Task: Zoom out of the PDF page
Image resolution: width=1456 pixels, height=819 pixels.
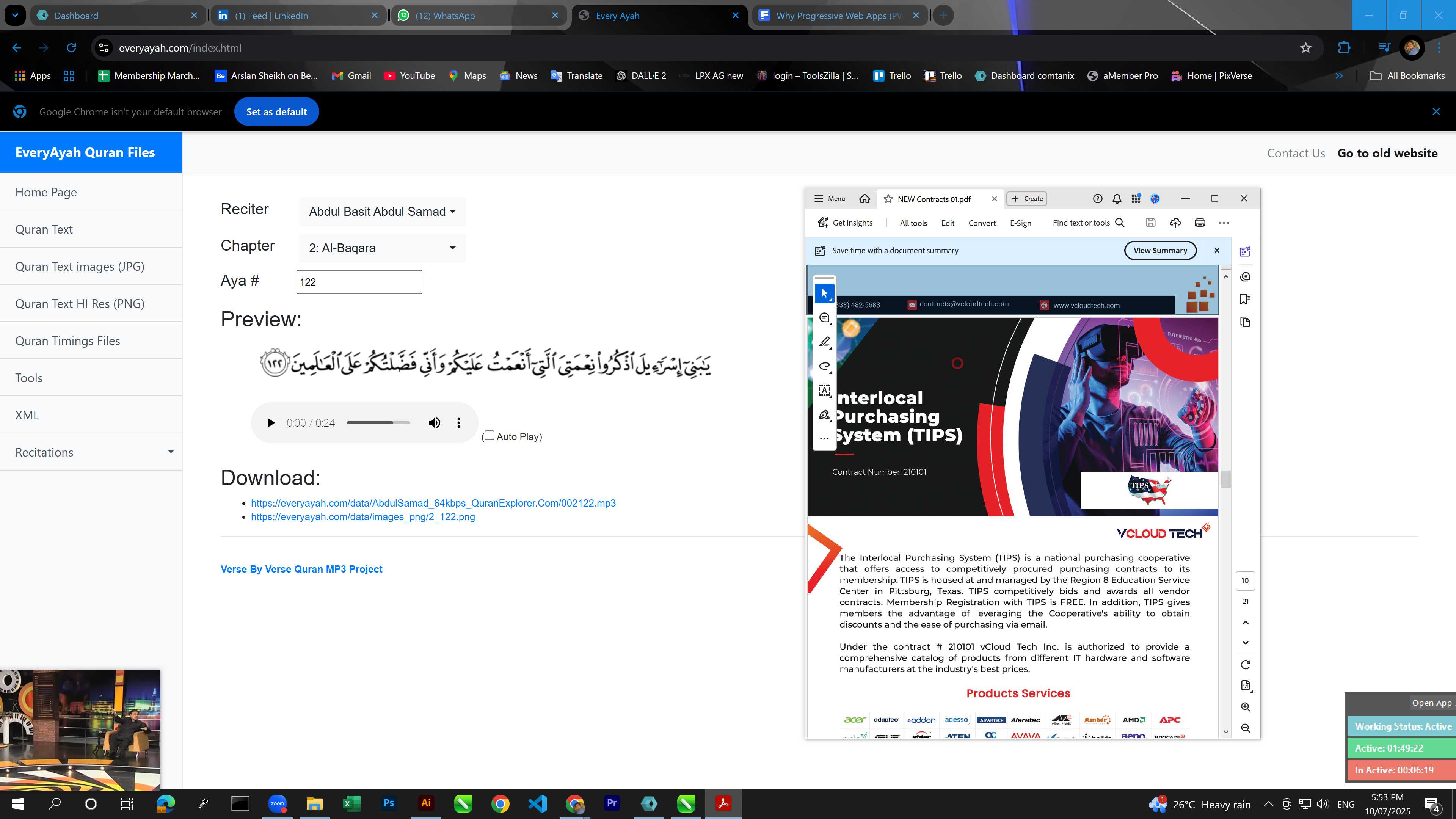Action: (x=1245, y=728)
